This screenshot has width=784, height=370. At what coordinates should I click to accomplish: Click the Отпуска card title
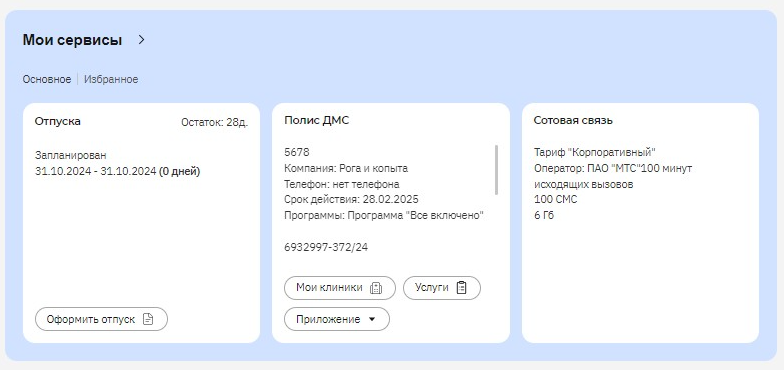click(58, 121)
